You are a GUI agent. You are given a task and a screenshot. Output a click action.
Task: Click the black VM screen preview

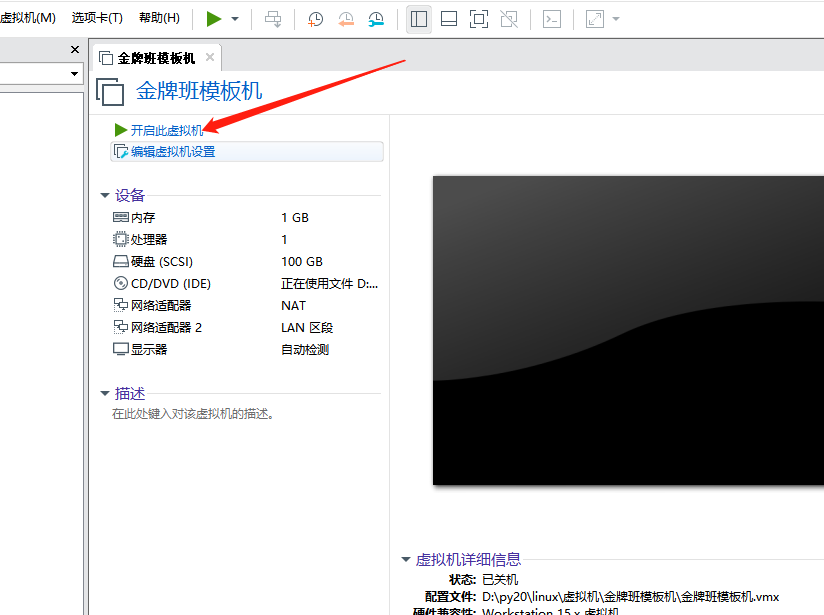(x=629, y=330)
